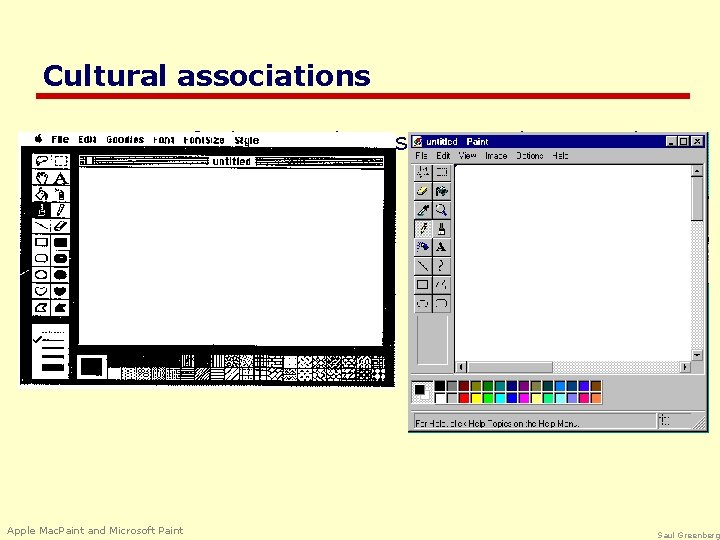
Task: Select the Text 'A' tool in Microsoft Paint
Action: pyautogui.click(x=441, y=247)
